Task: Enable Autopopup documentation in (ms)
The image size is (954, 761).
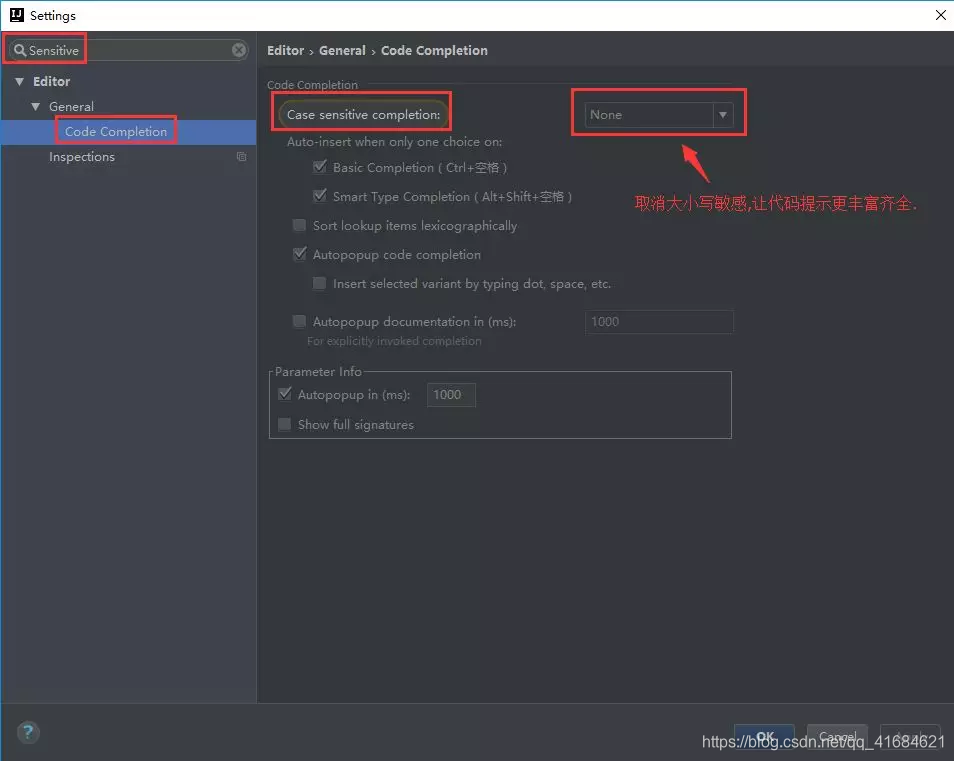Action: [299, 321]
